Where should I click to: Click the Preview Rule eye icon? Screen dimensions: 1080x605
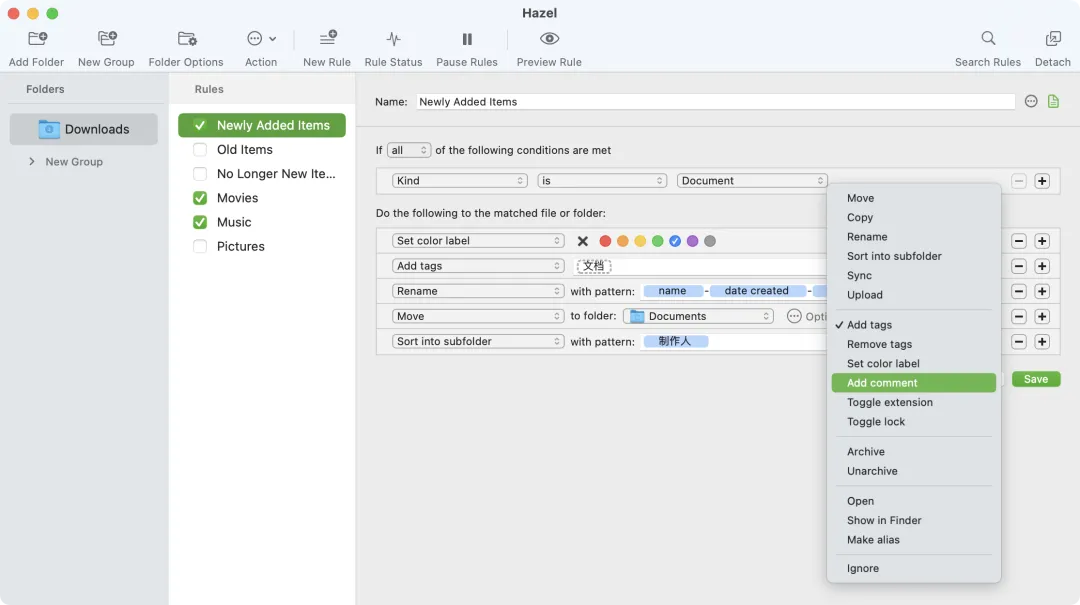click(549, 39)
